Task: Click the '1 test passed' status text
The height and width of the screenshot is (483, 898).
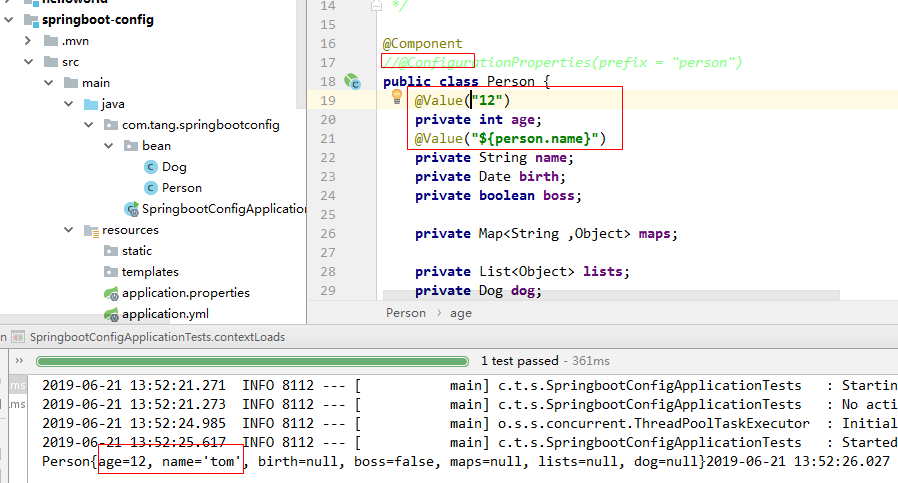Action: [x=519, y=361]
